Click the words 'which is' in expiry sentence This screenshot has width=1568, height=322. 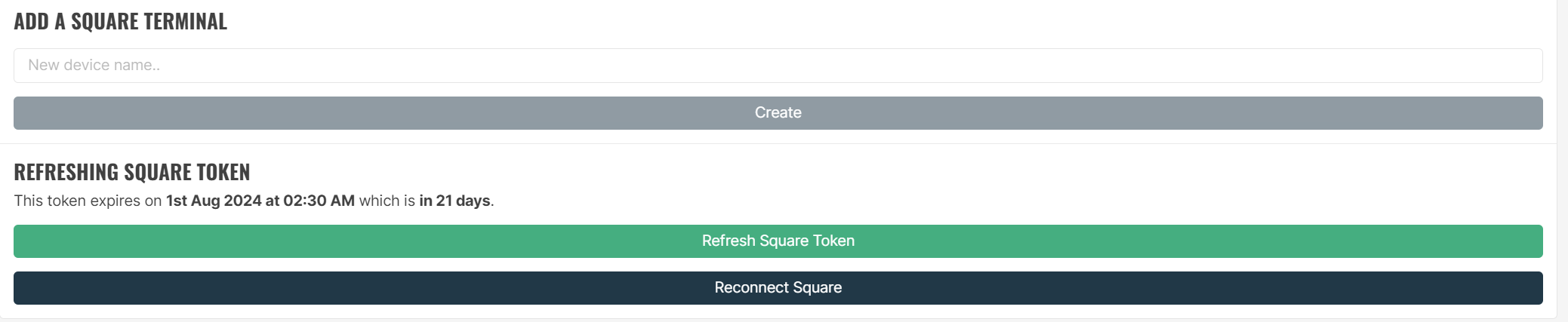[x=387, y=201]
